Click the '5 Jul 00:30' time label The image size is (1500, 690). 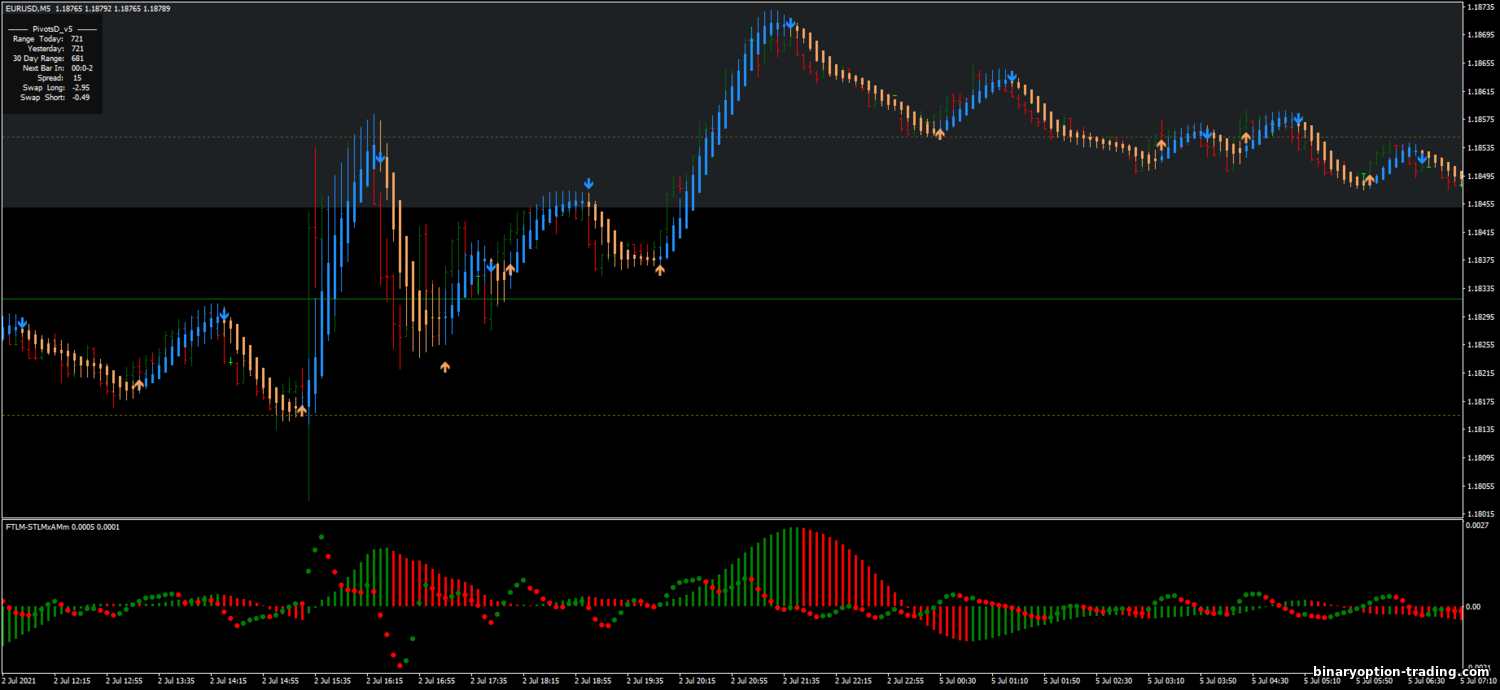tap(957, 681)
